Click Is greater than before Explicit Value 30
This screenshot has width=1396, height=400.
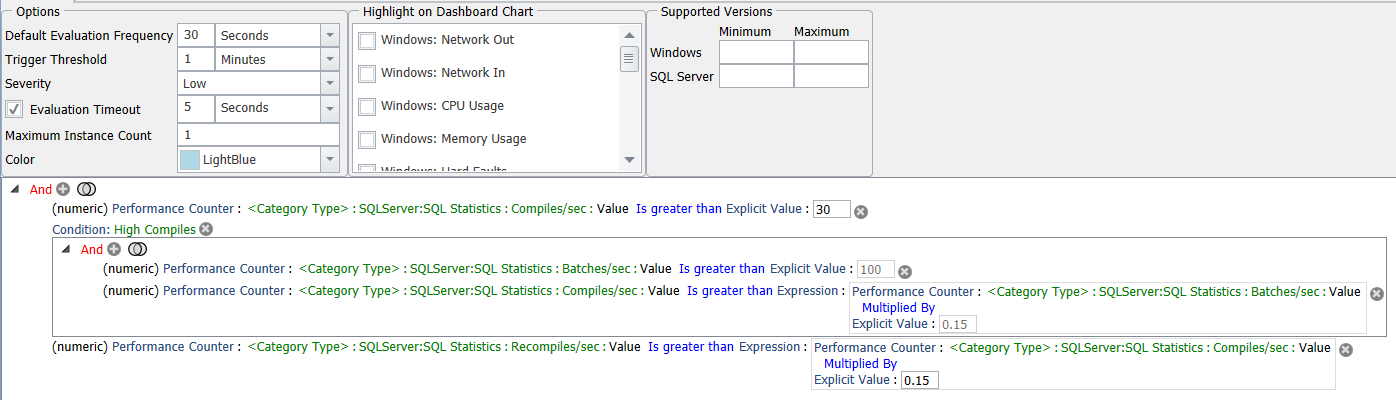[x=679, y=209]
